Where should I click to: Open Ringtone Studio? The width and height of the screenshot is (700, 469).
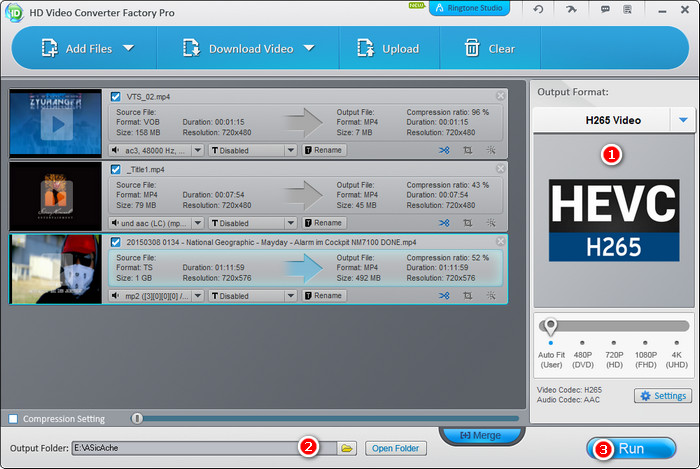469,8
